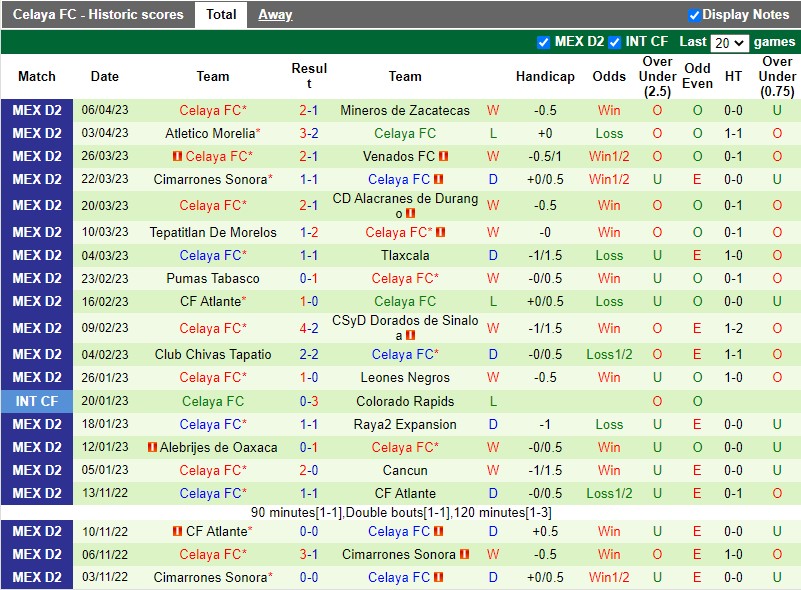Click the Over Under (2.5) column header
Image resolution: width=801 pixels, height=590 pixels.
(657, 77)
